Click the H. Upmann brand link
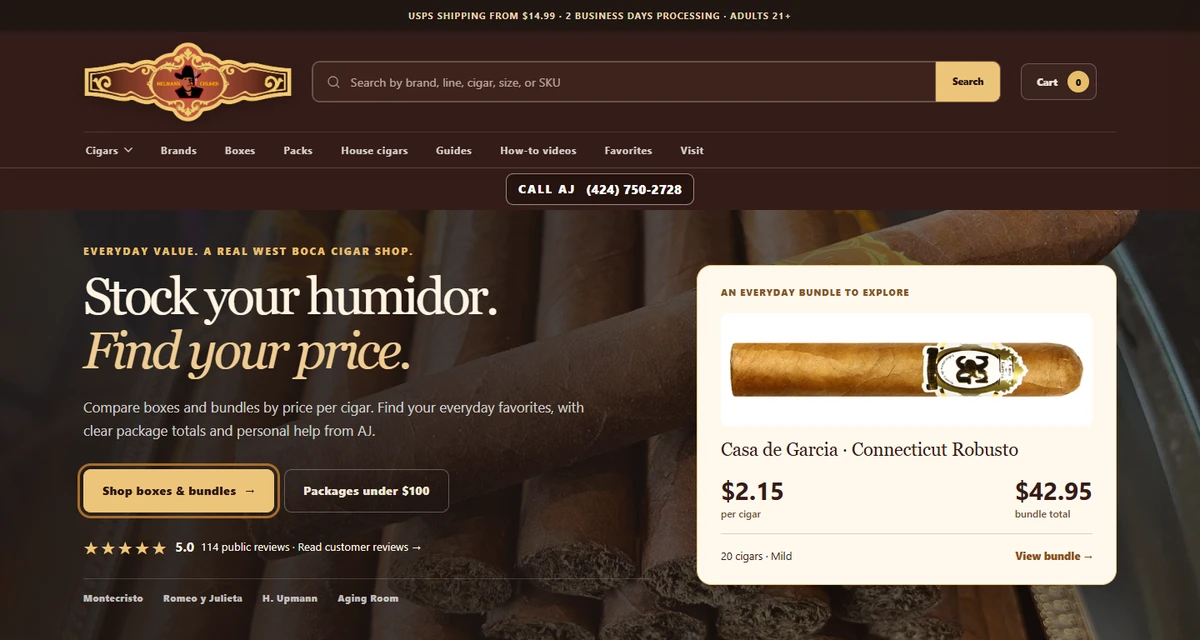Viewport: 1200px width, 640px height. point(290,598)
